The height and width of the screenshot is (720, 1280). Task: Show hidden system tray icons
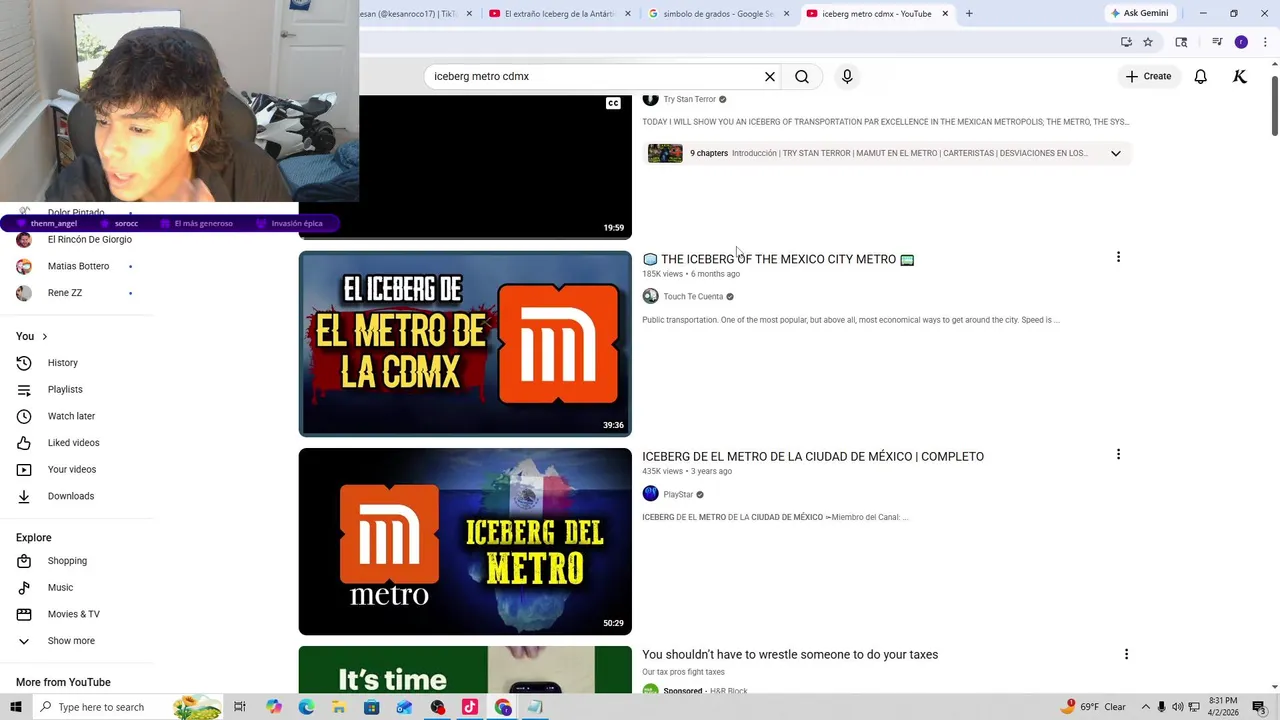[x=1146, y=707]
